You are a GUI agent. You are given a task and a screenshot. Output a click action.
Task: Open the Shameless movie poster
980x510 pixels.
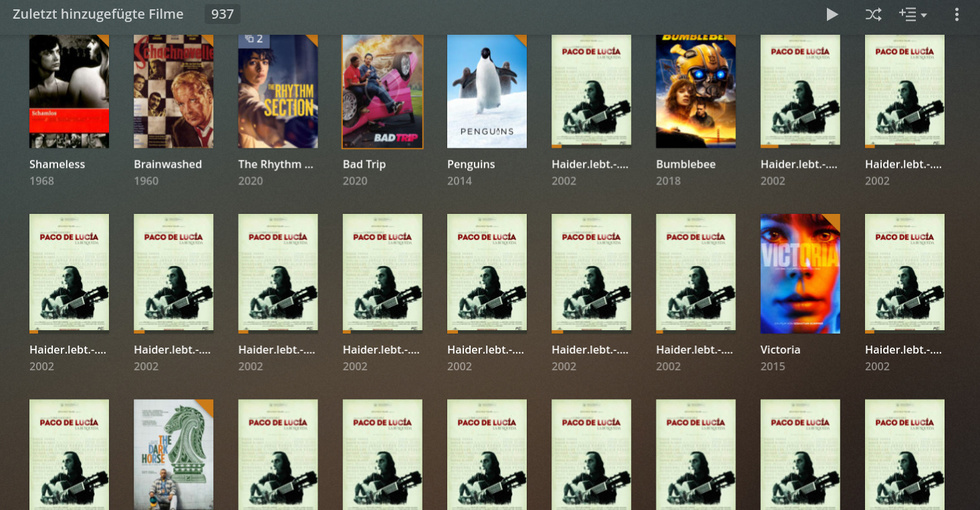click(69, 91)
